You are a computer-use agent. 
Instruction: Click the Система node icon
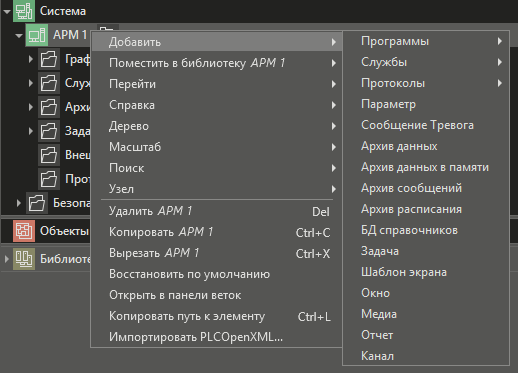tap(24, 11)
